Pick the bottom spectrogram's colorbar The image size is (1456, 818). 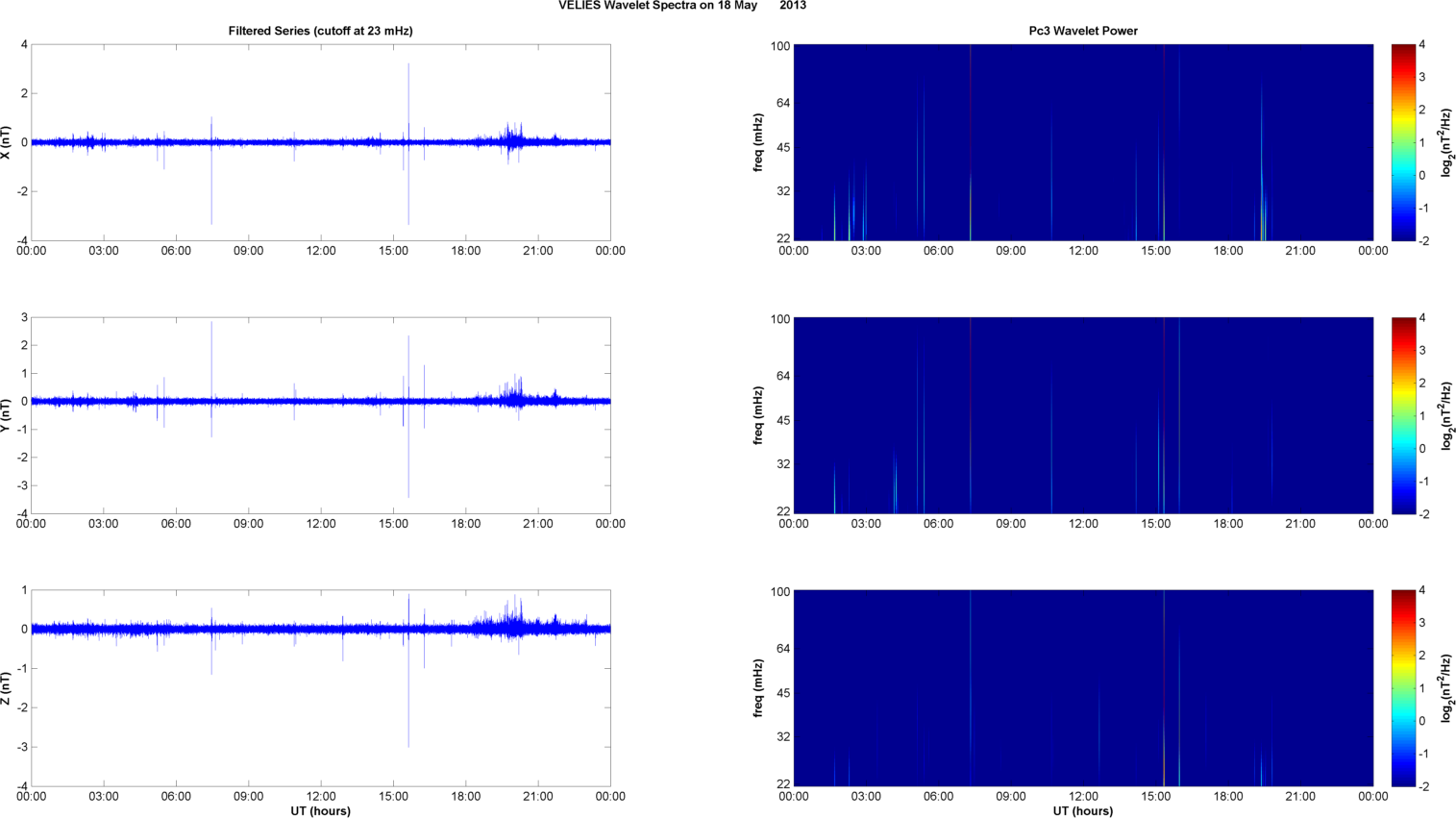coord(1403,688)
